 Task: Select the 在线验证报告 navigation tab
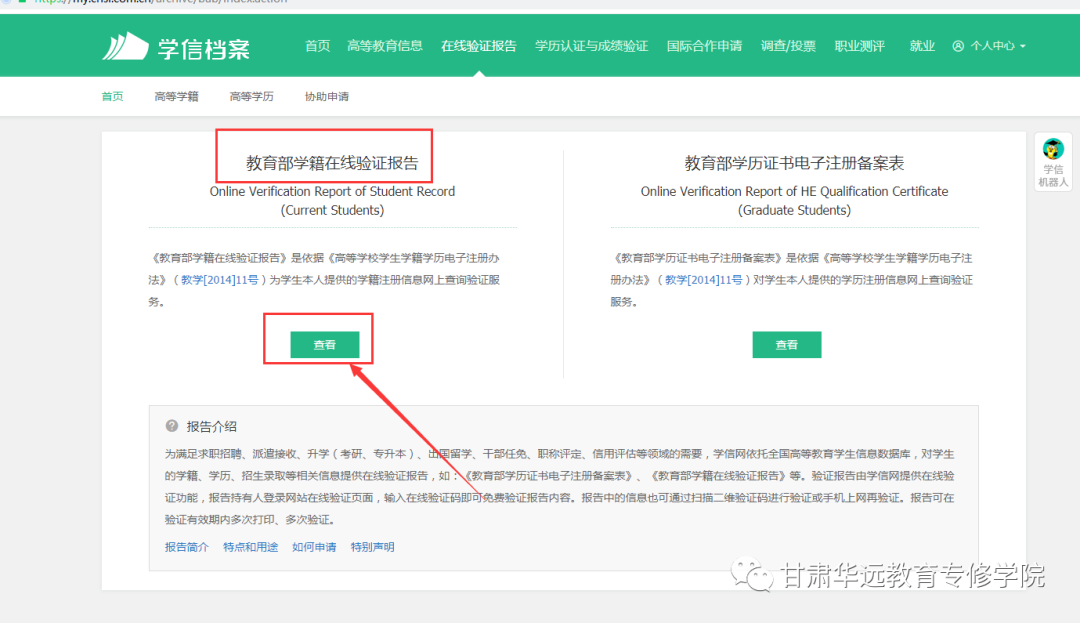pyautogui.click(x=479, y=46)
